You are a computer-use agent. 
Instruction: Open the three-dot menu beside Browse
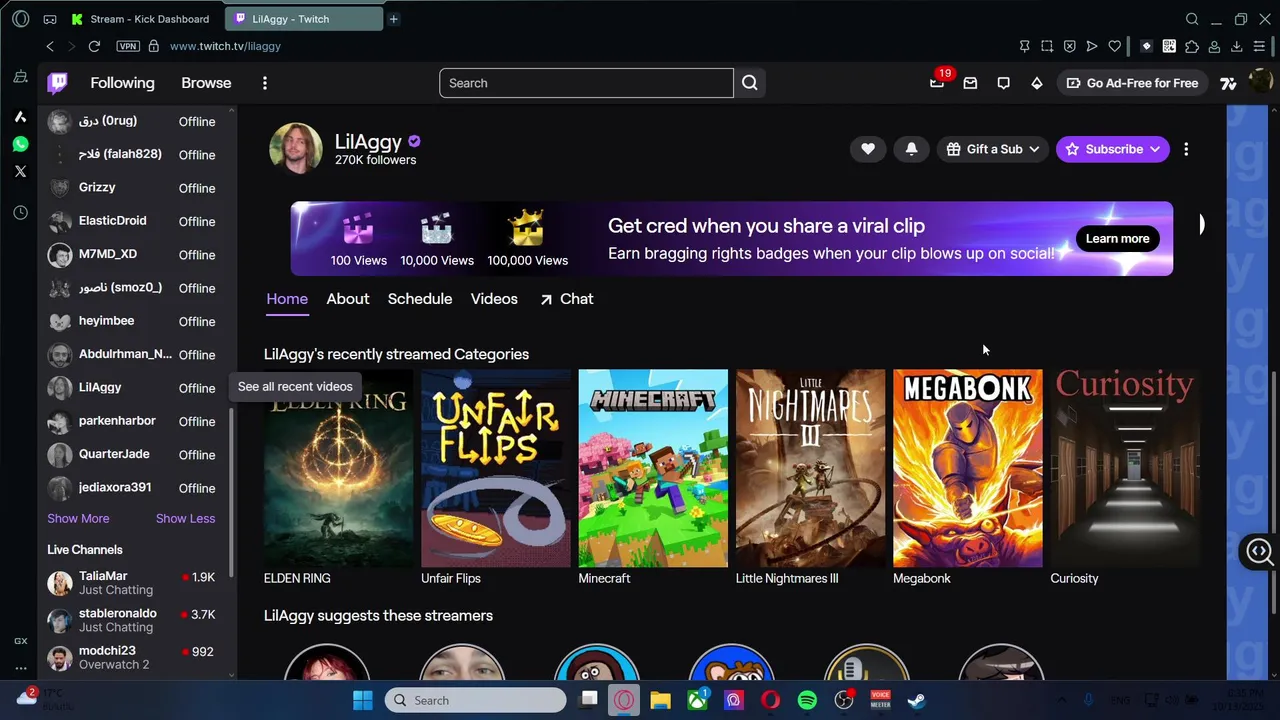(x=265, y=83)
